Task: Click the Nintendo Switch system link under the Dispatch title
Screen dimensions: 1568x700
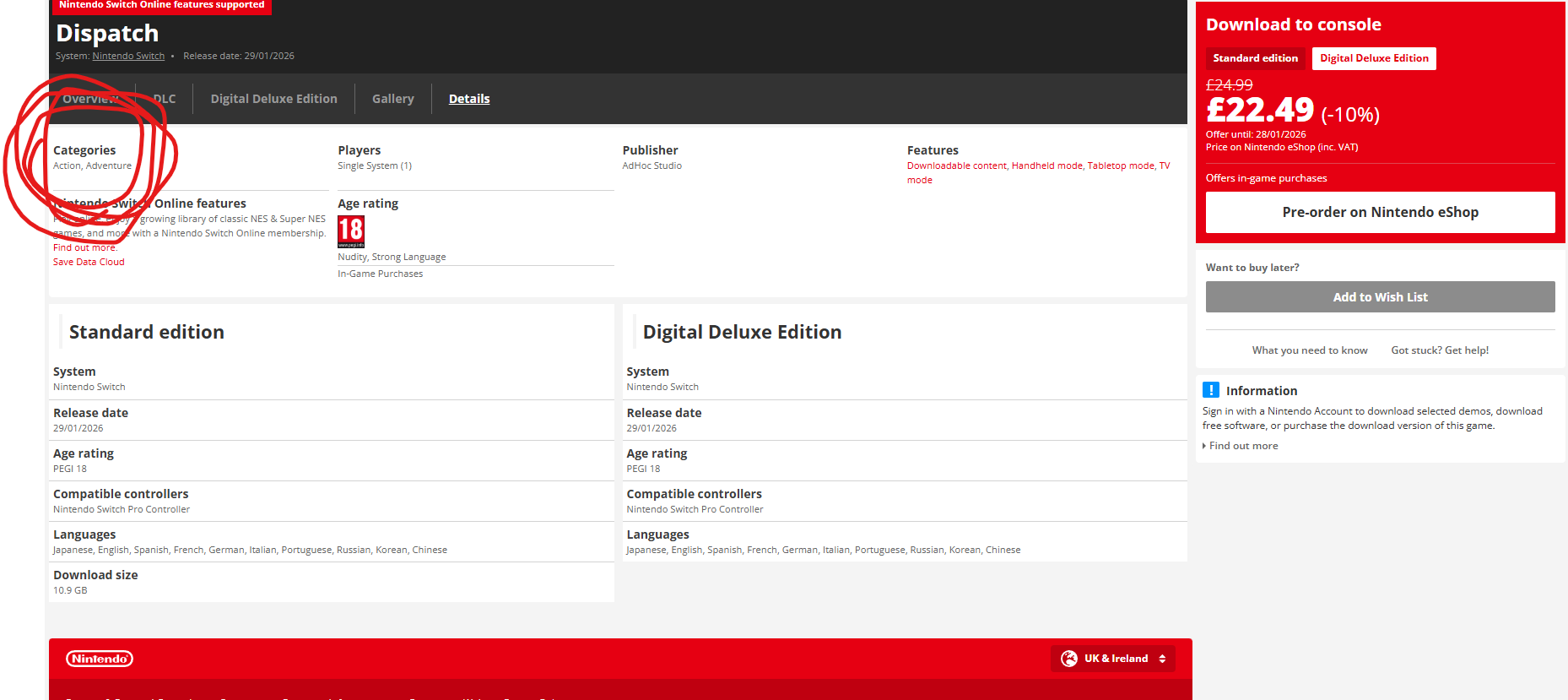Action: (128, 56)
